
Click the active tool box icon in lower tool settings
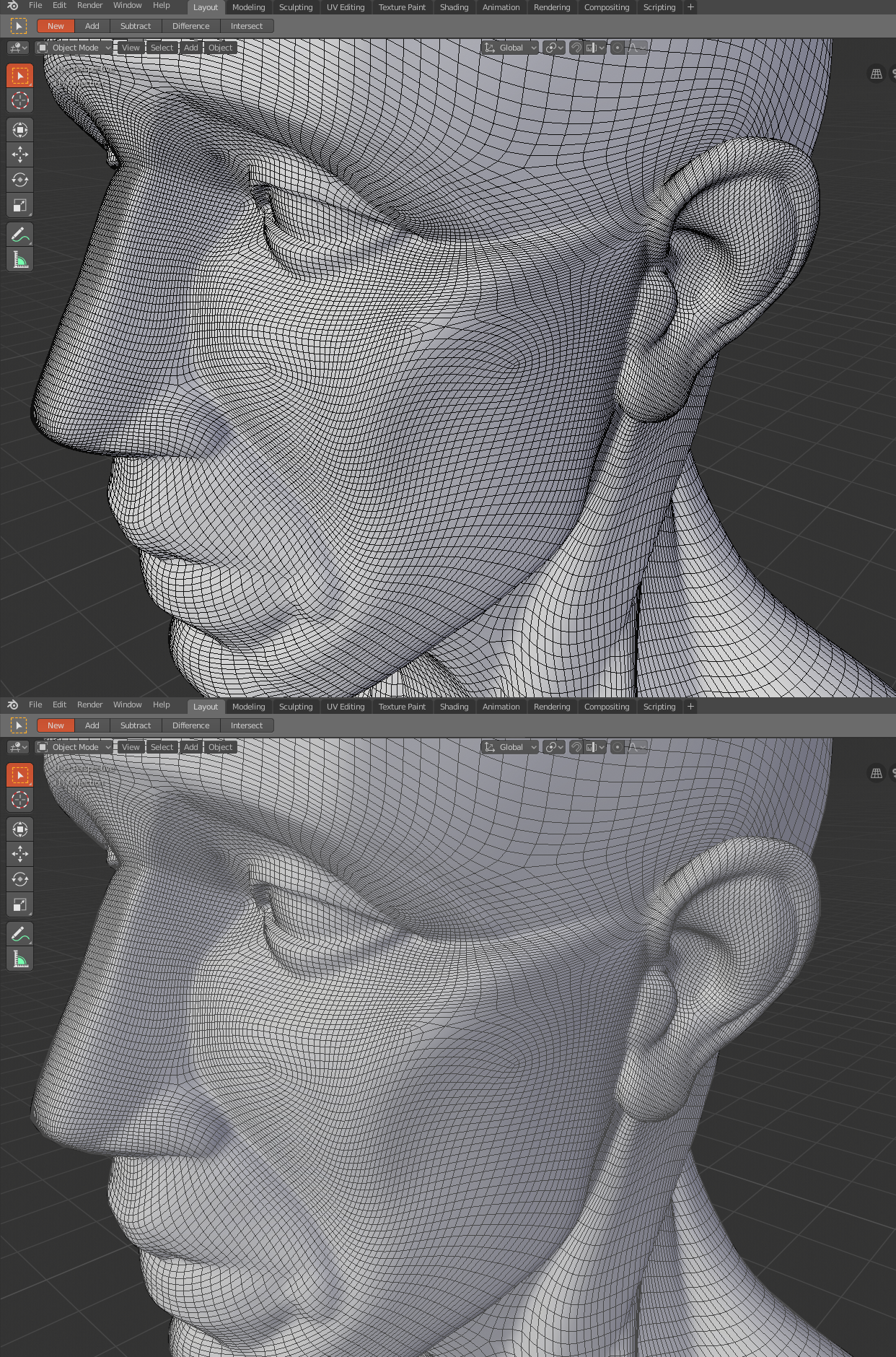(x=19, y=725)
